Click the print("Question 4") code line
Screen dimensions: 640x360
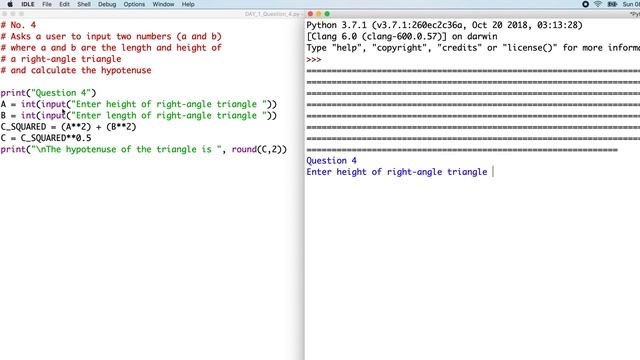tap(48, 93)
